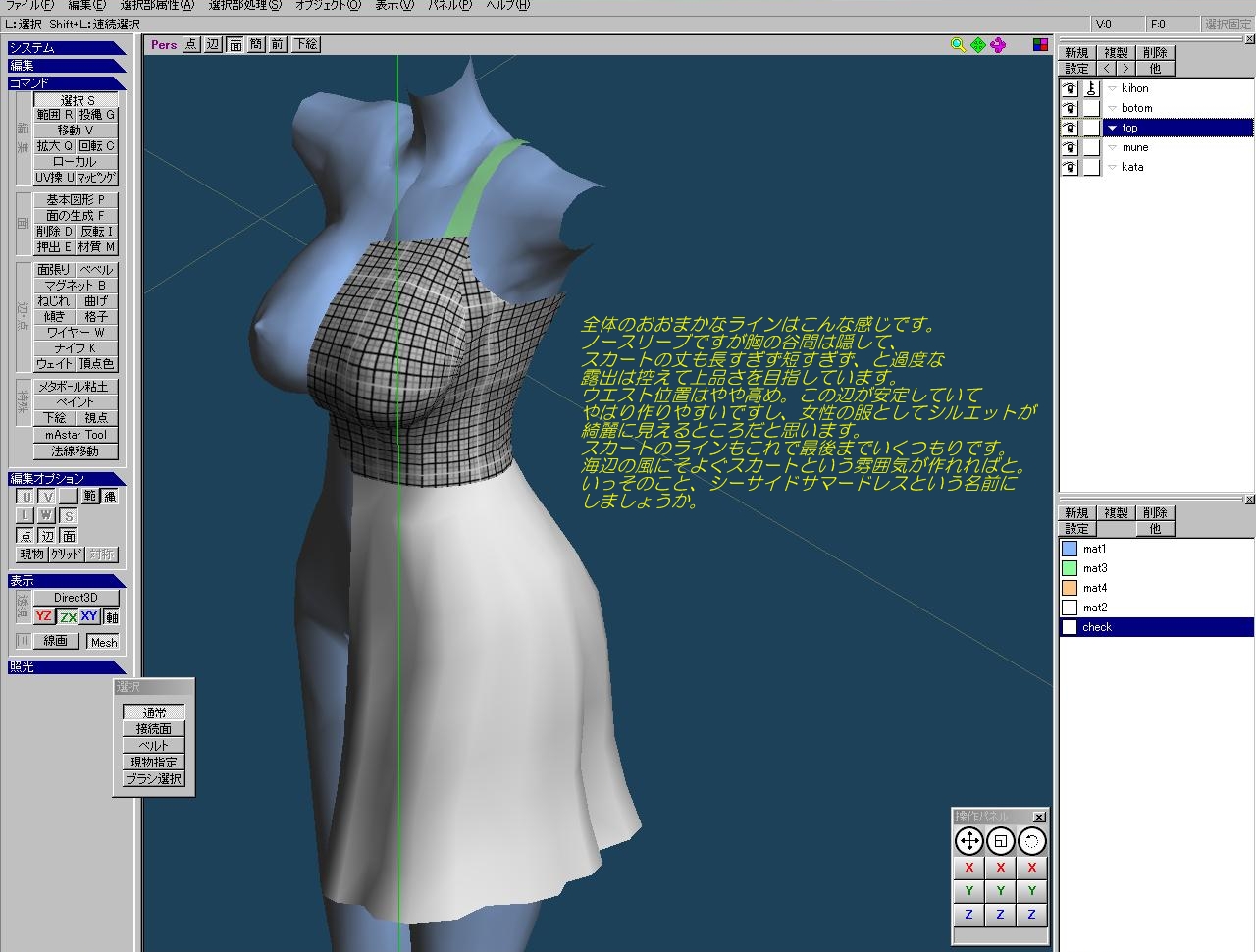Select the green mat3 color swatch
1256x952 pixels.
coord(1070,568)
